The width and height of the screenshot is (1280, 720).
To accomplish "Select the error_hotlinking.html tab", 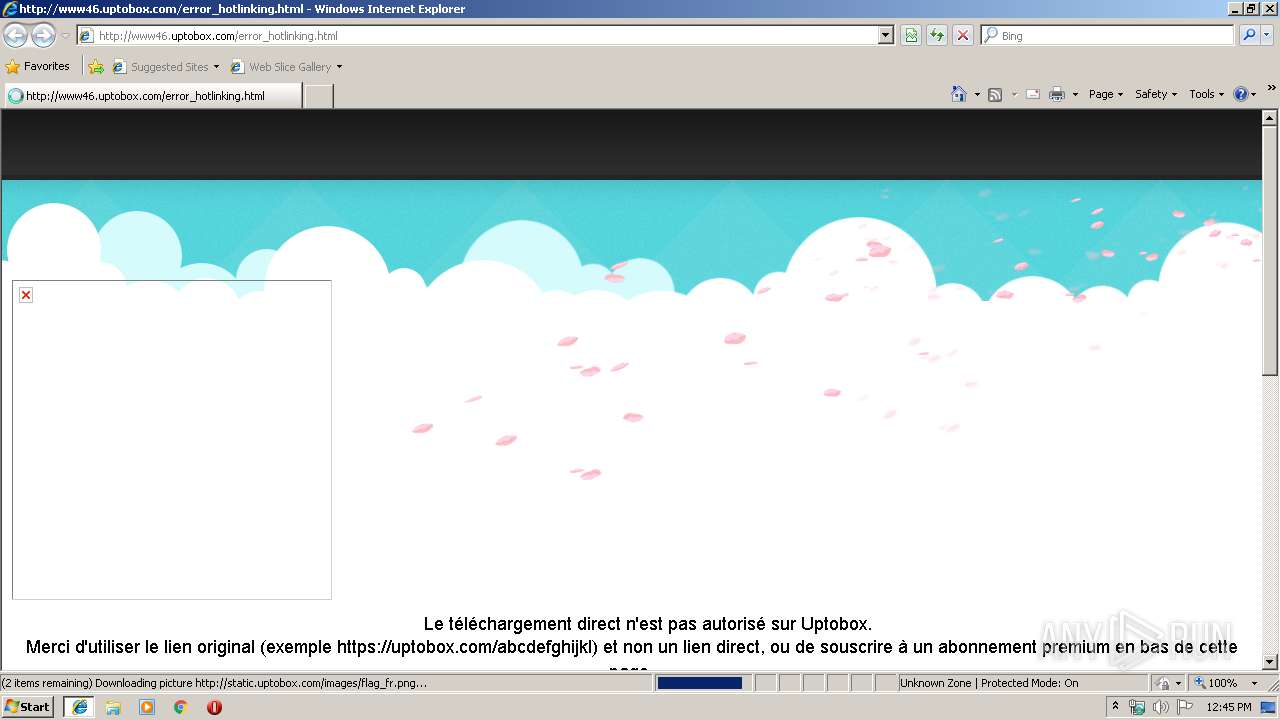I will 153,96.
